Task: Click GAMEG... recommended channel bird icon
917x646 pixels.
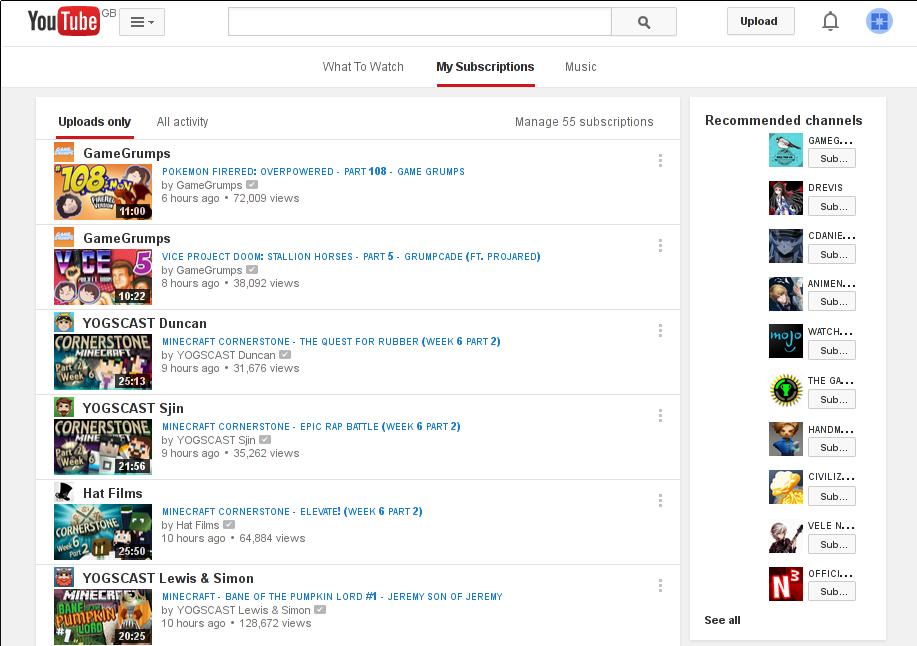Action: tap(785, 150)
